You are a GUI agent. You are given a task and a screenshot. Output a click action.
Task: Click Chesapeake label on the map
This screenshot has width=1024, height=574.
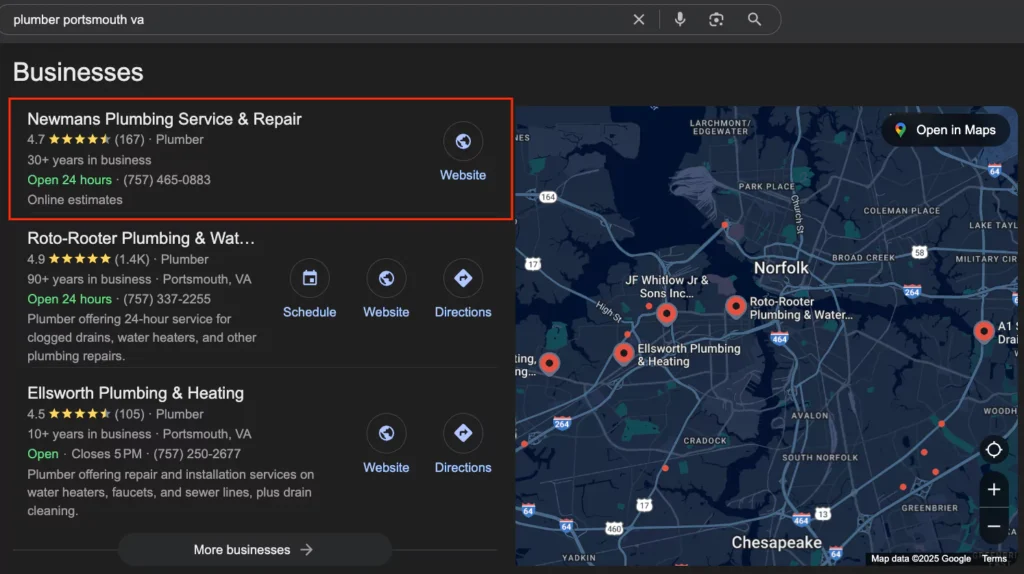776,543
